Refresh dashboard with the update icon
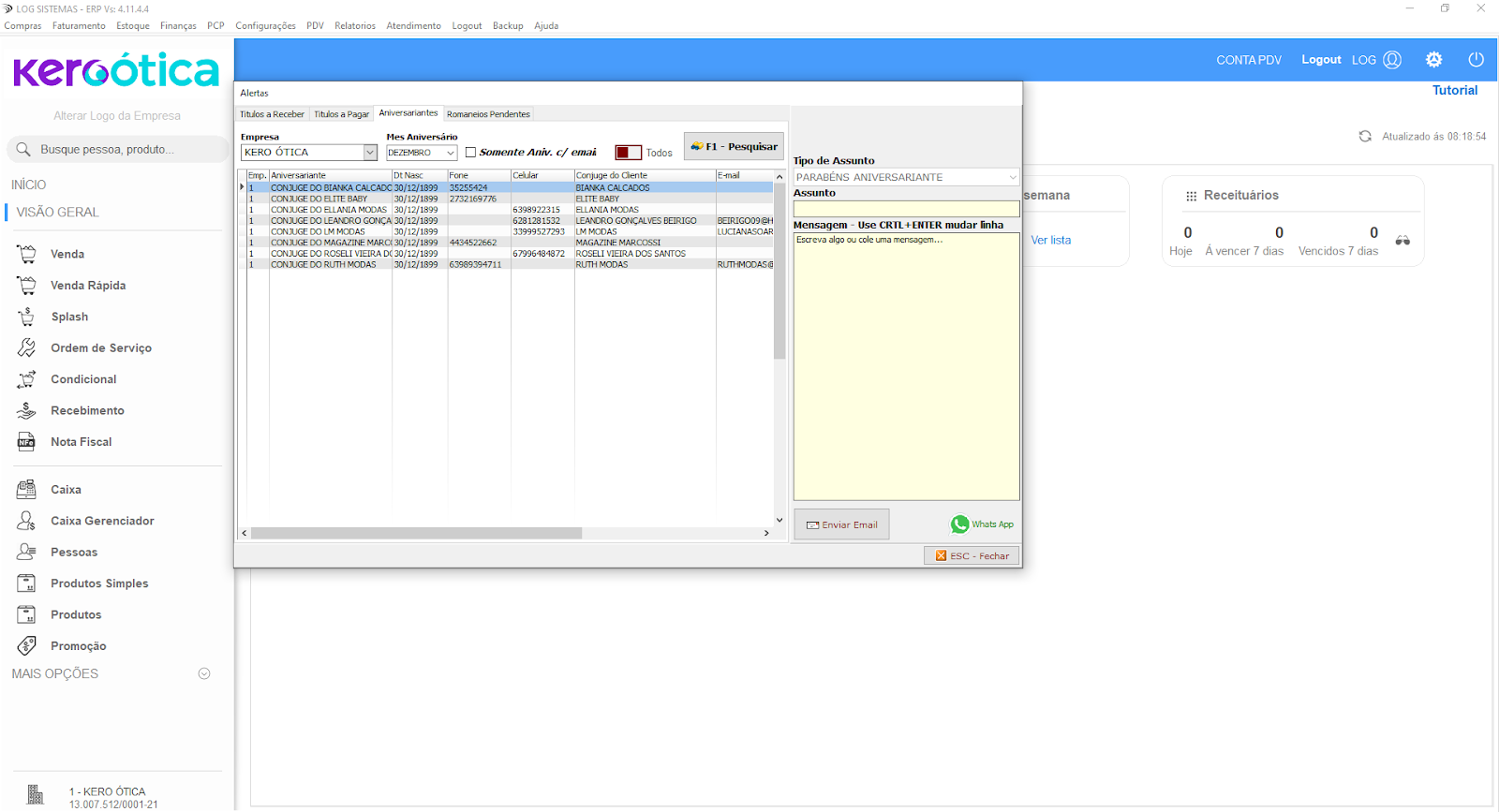This screenshot has height=812, width=1499. pyautogui.click(x=1365, y=137)
